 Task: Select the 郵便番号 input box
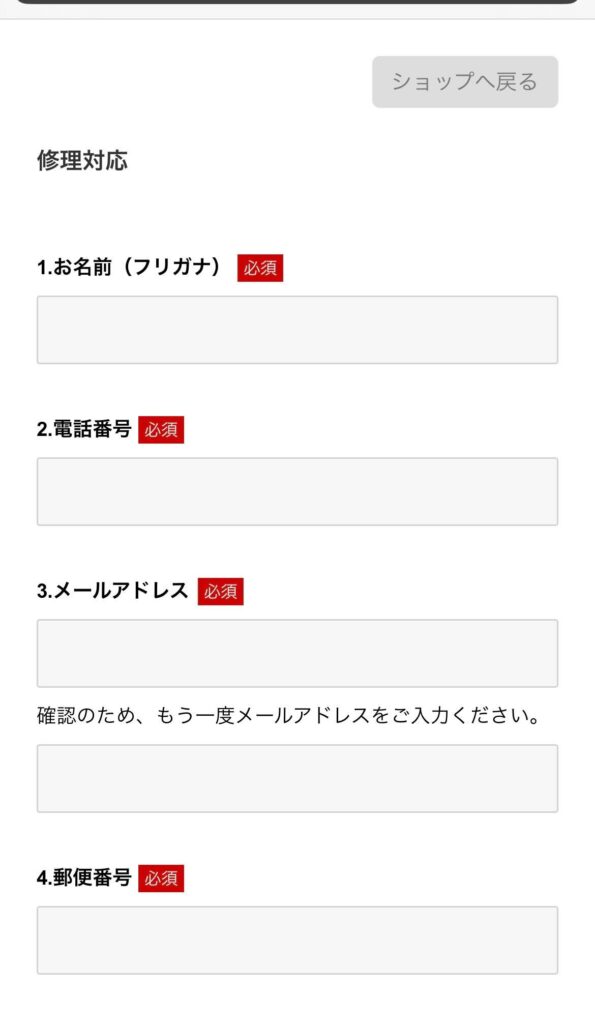coord(297,940)
